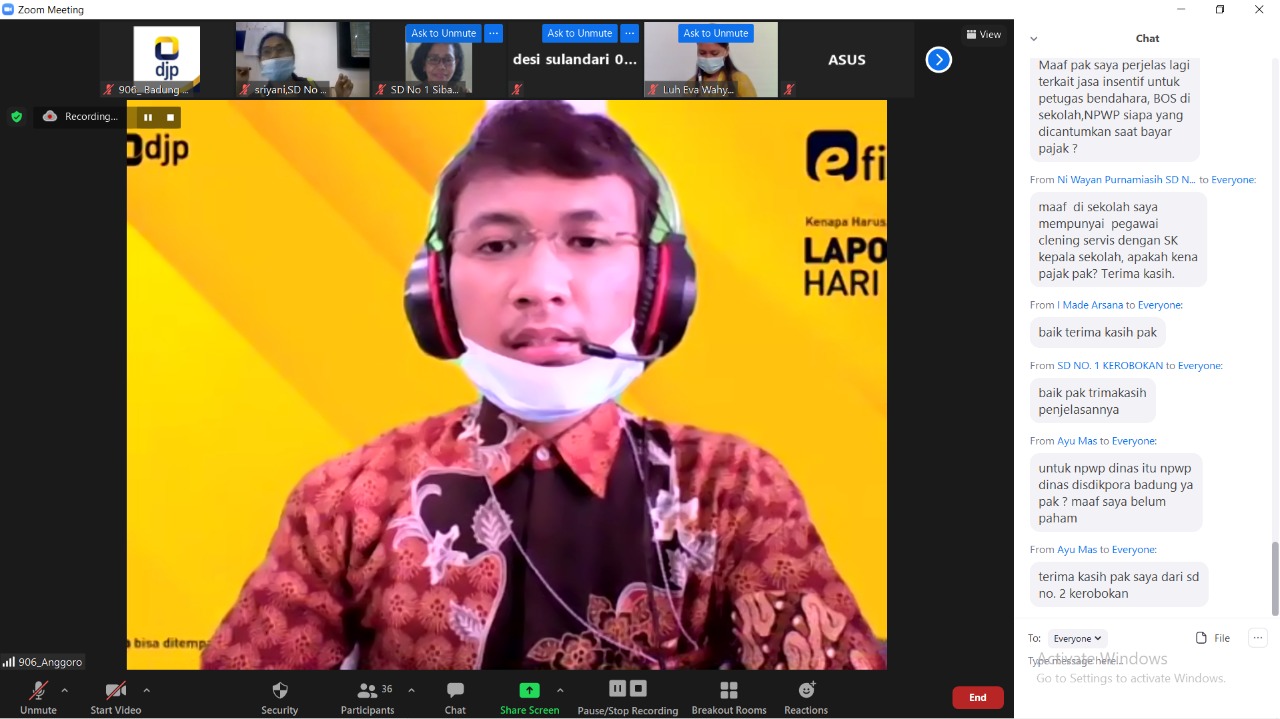Ask Luh Eva Wahy to unmute

(715, 33)
